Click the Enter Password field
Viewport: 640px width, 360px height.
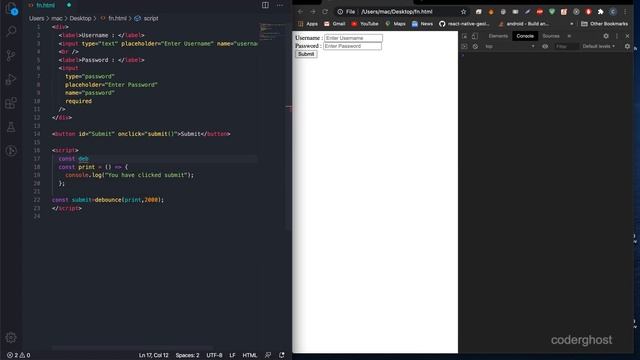(352, 46)
